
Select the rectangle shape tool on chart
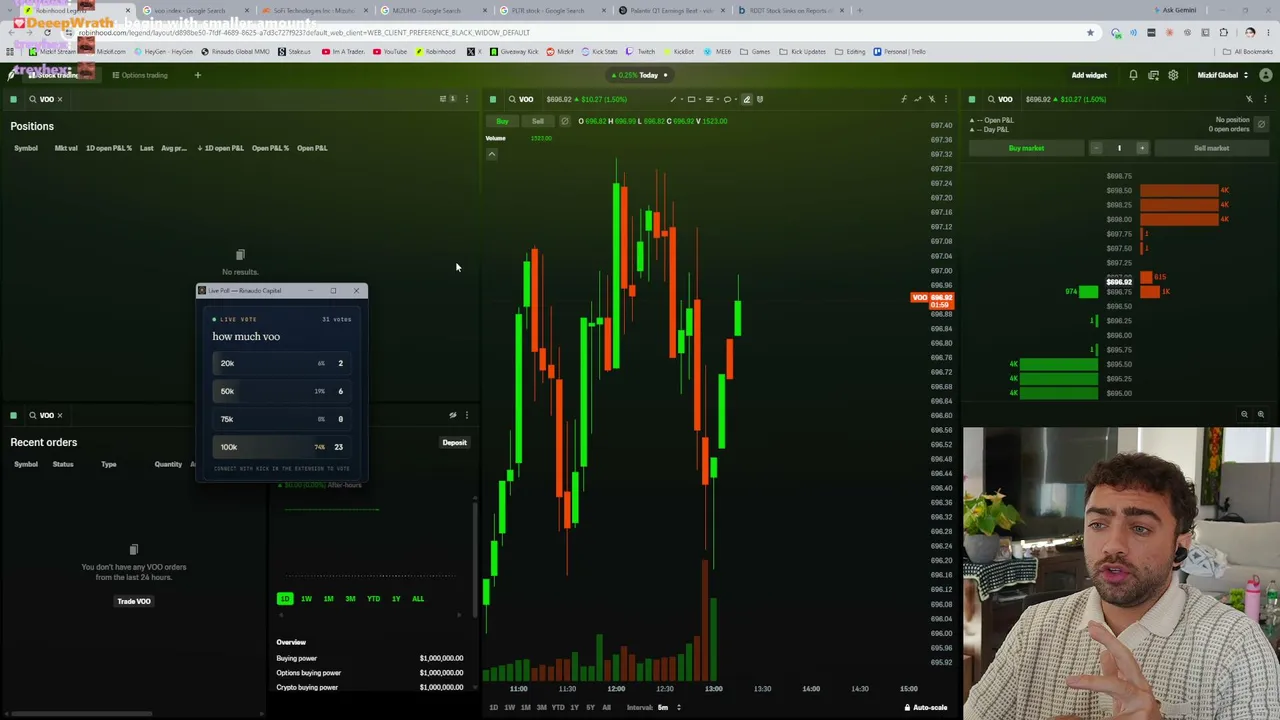pos(691,99)
